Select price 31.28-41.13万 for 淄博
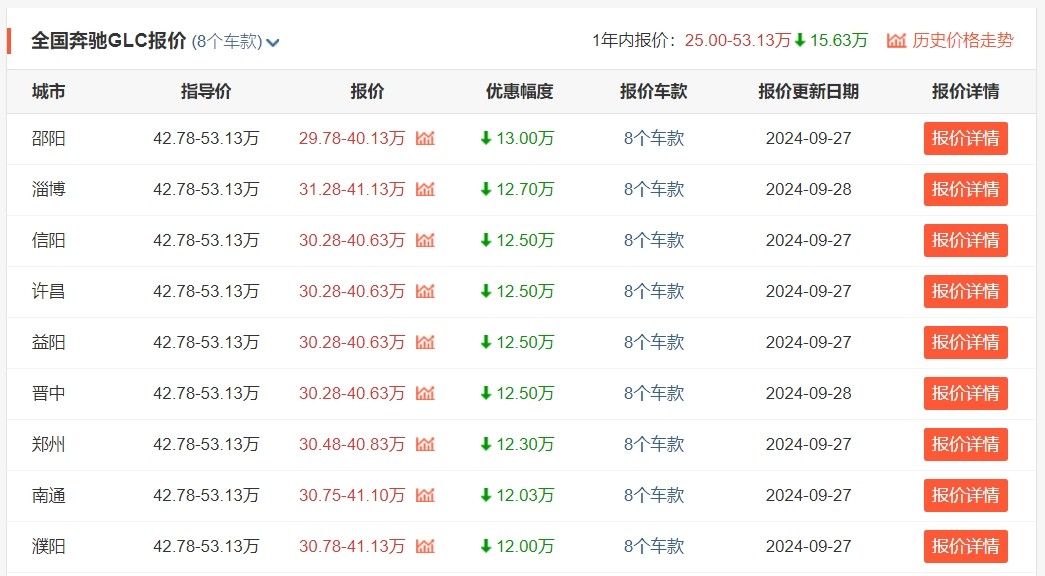Viewport: 1045px width, 576px height. [x=352, y=189]
